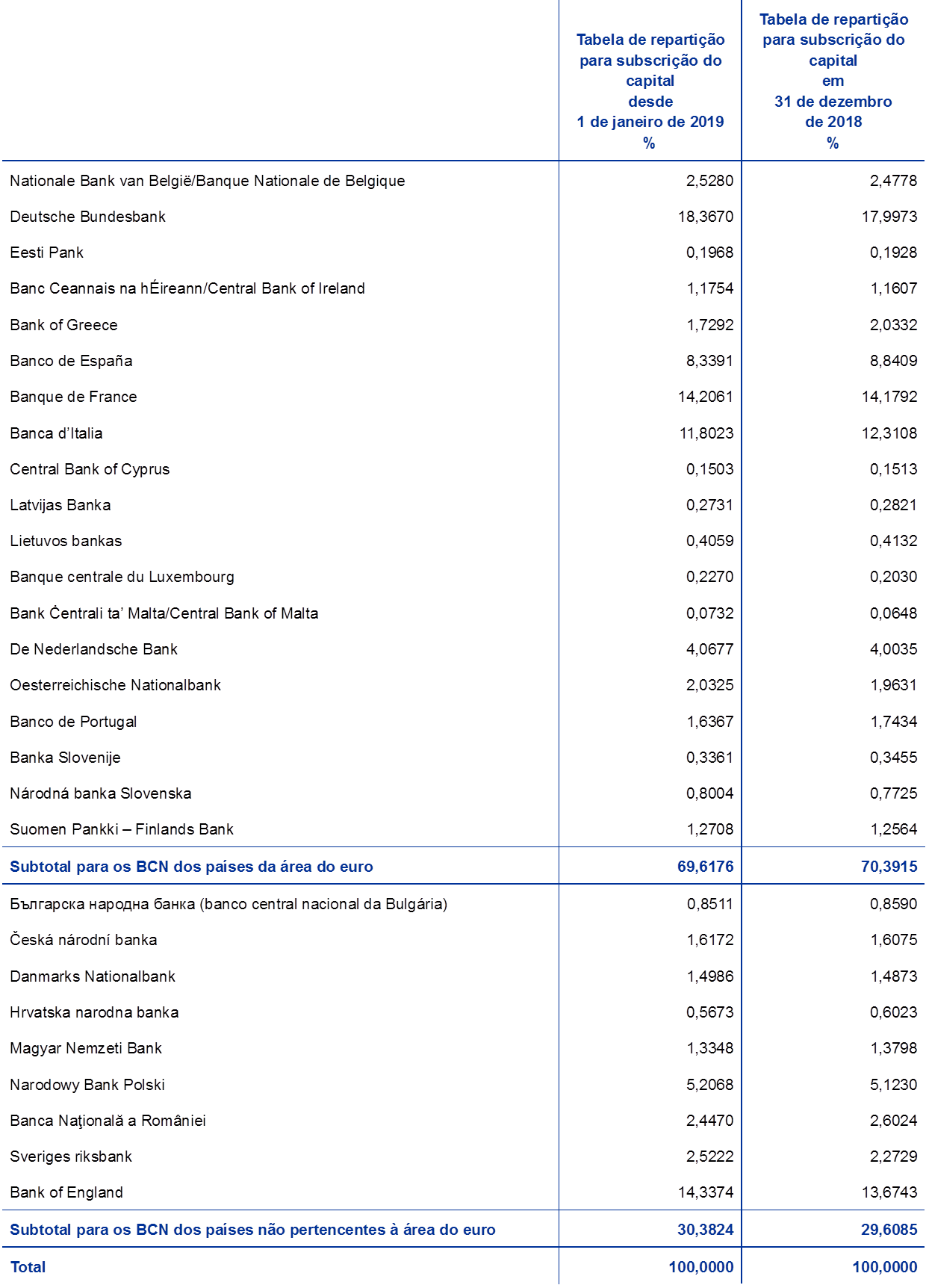Click the euro area subtotal 2019 value

705,867
